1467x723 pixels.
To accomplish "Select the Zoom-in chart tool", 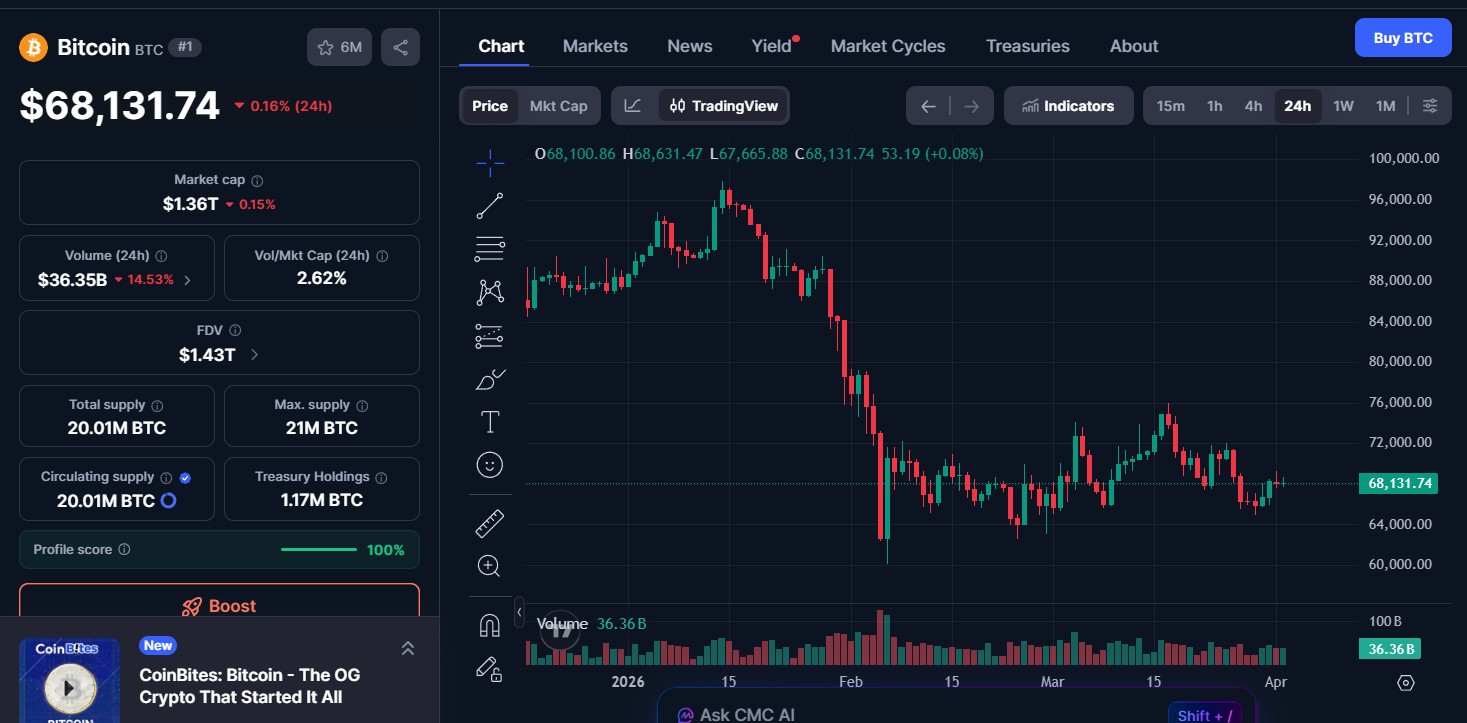I will (x=489, y=565).
